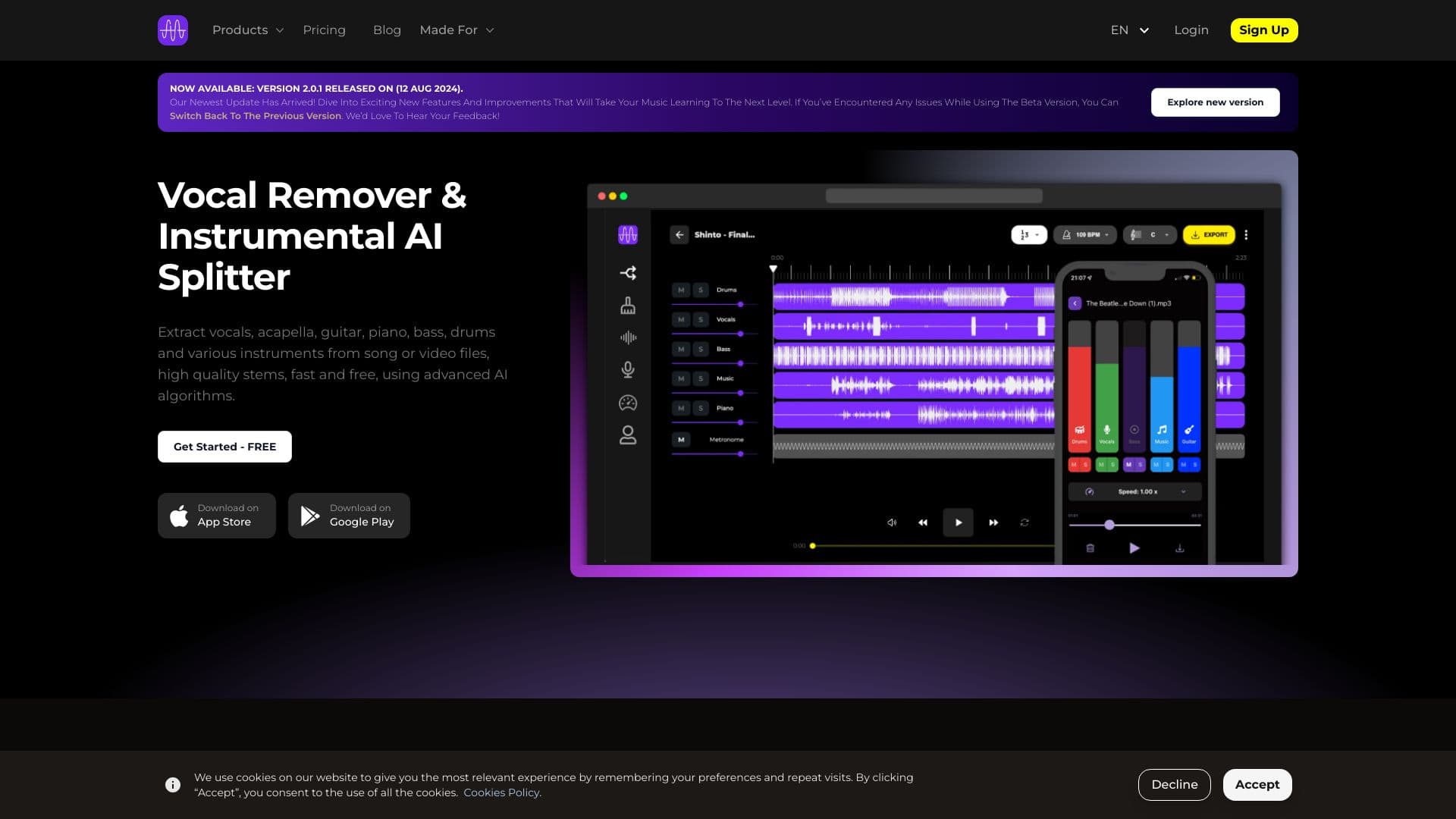The image size is (1456, 819).
Task: Expand the EN language selector
Action: [x=1129, y=30]
